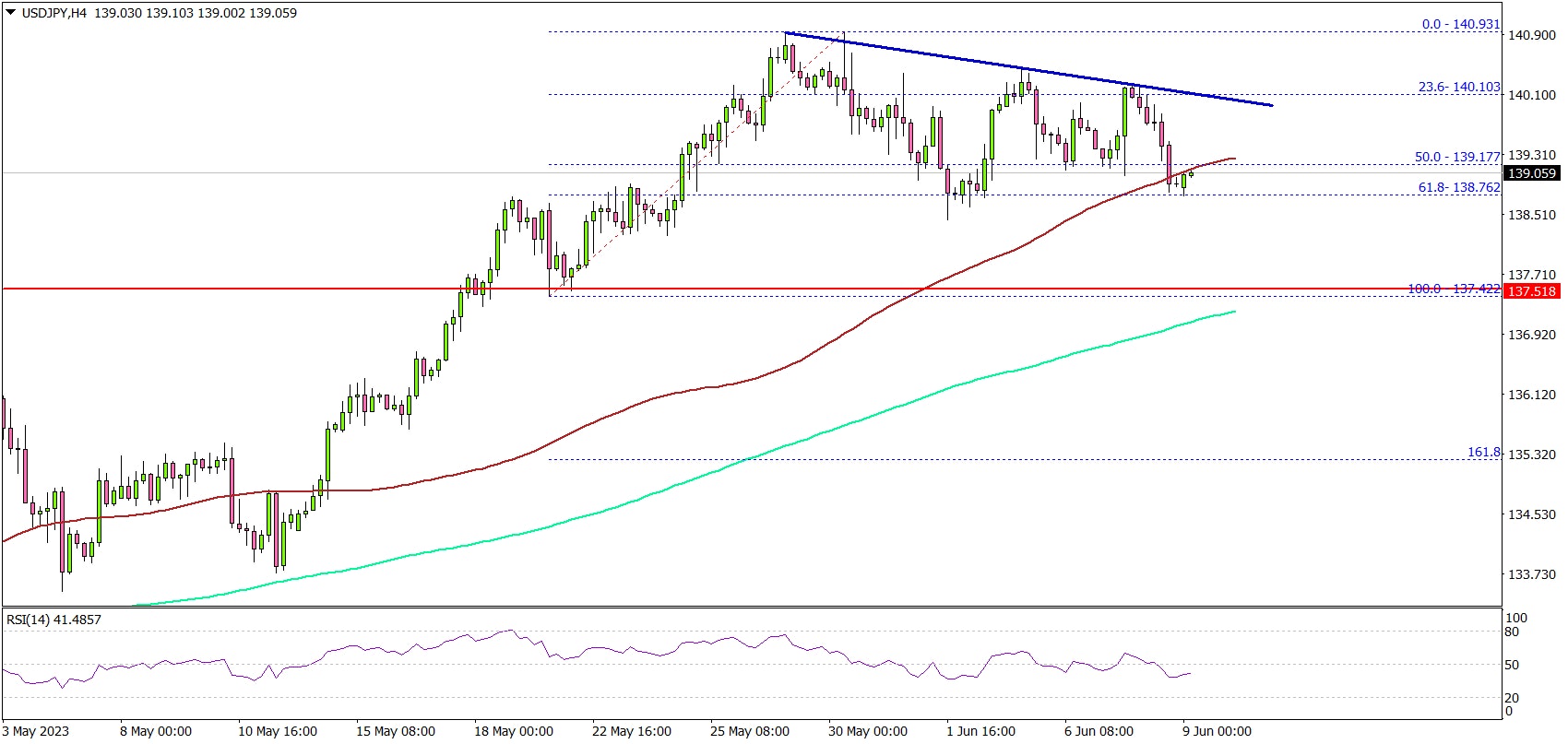Click the 161.8 Fibonacci extension label

[x=1483, y=453]
